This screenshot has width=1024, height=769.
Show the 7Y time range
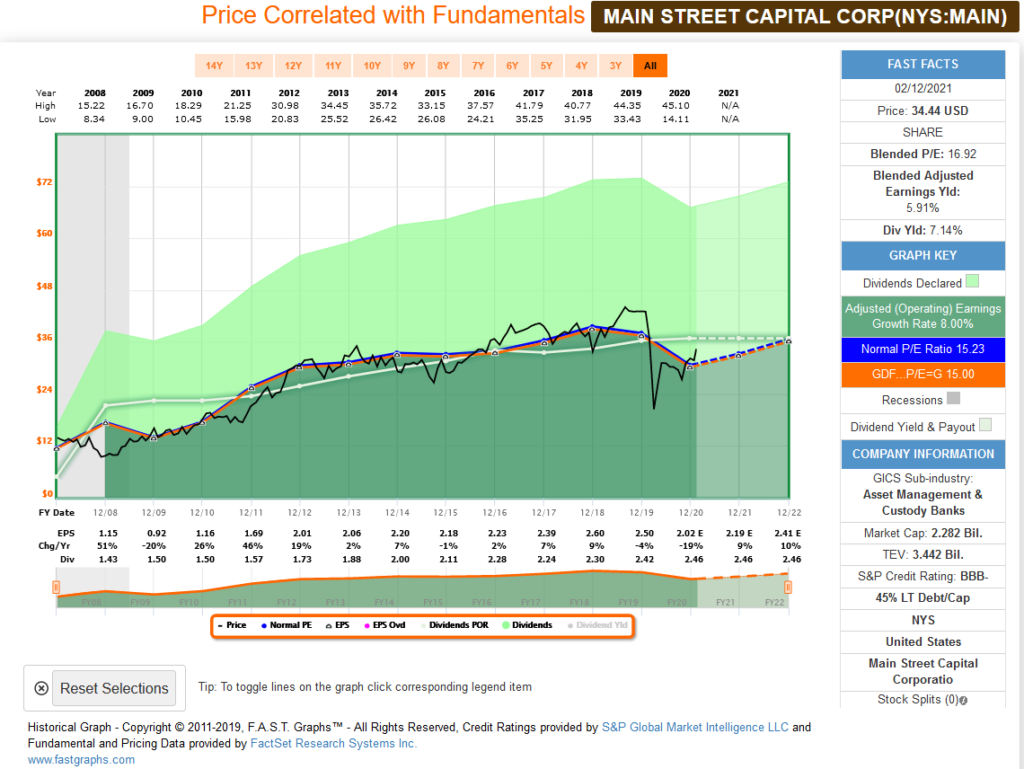(x=478, y=65)
